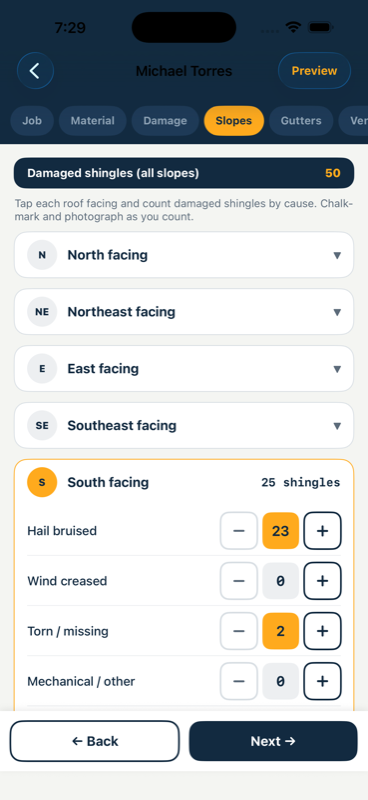The height and width of the screenshot is (800, 368).
Task: Select the S badge on South facing
Action: tap(42, 482)
